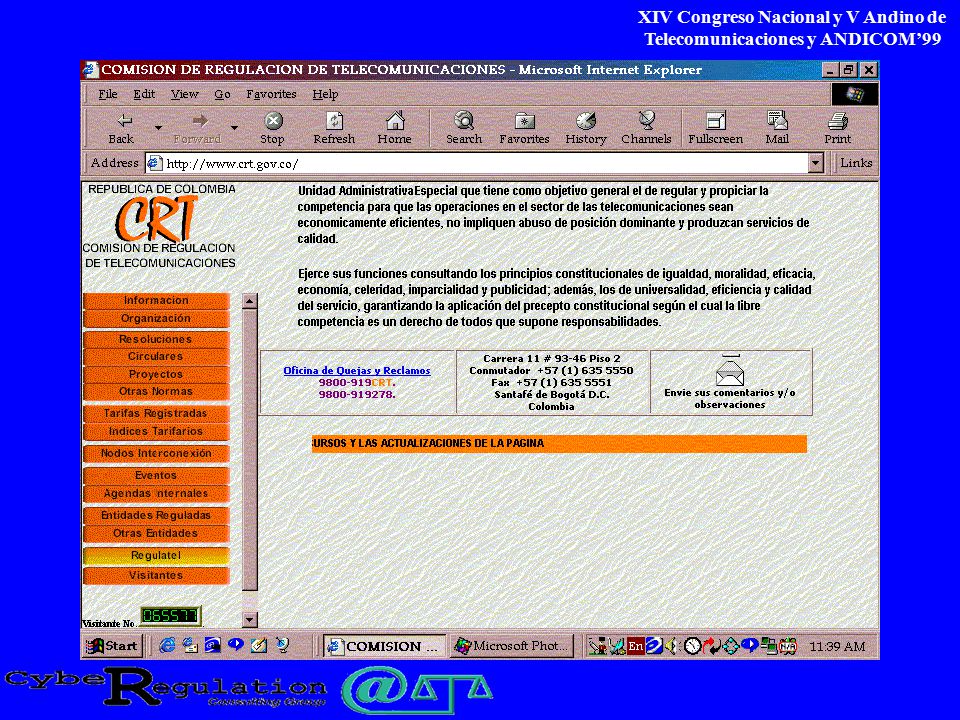Image resolution: width=960 pixels, height=720 pixels.
Task: Expand the Forward history dropdown arrow
Action: [x=234, y=128]
